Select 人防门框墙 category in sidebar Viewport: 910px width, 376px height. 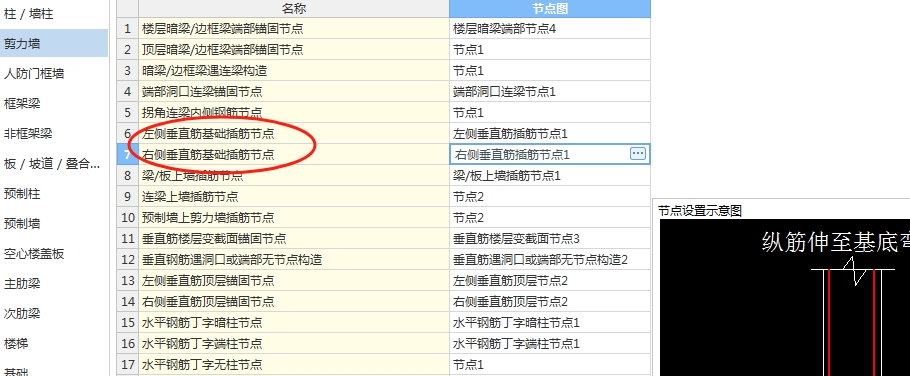[34, 74]
